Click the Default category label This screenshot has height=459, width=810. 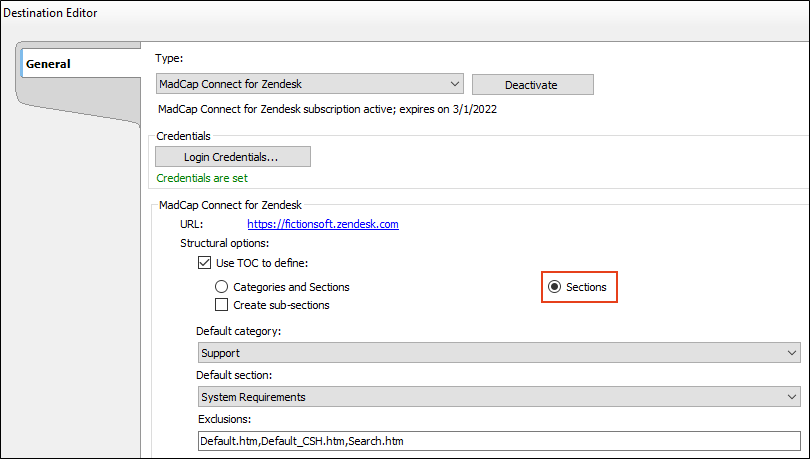[x=239, y=331]
